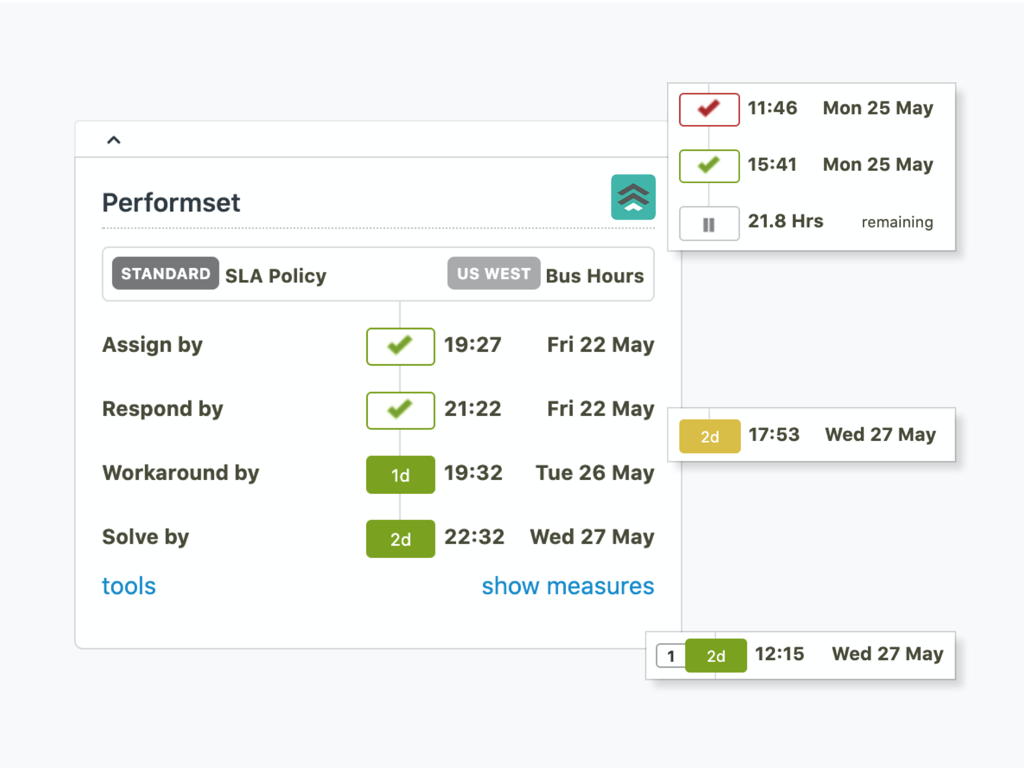The image size is (1024, 768).
Task: Click the 22:32 Wed 27 May deadline
Action: tap(549, 537)
